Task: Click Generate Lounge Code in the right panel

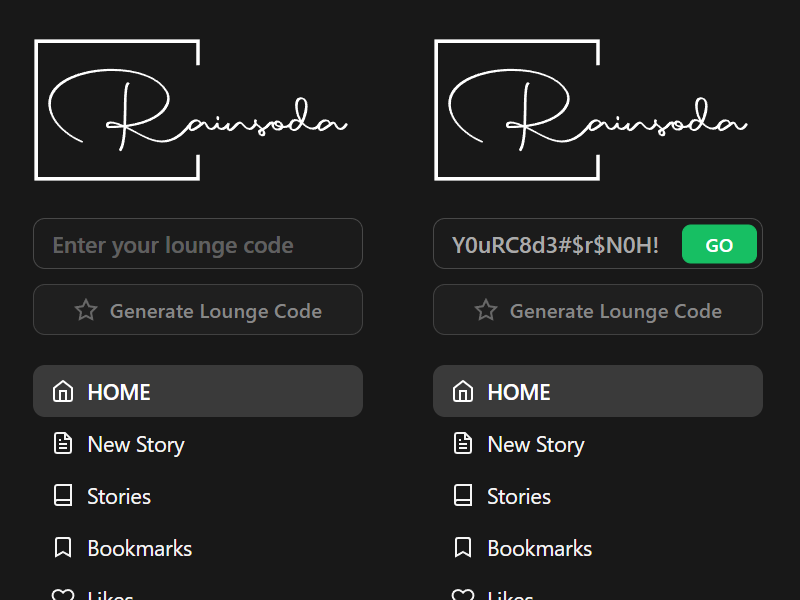Action: pos(597,310)
